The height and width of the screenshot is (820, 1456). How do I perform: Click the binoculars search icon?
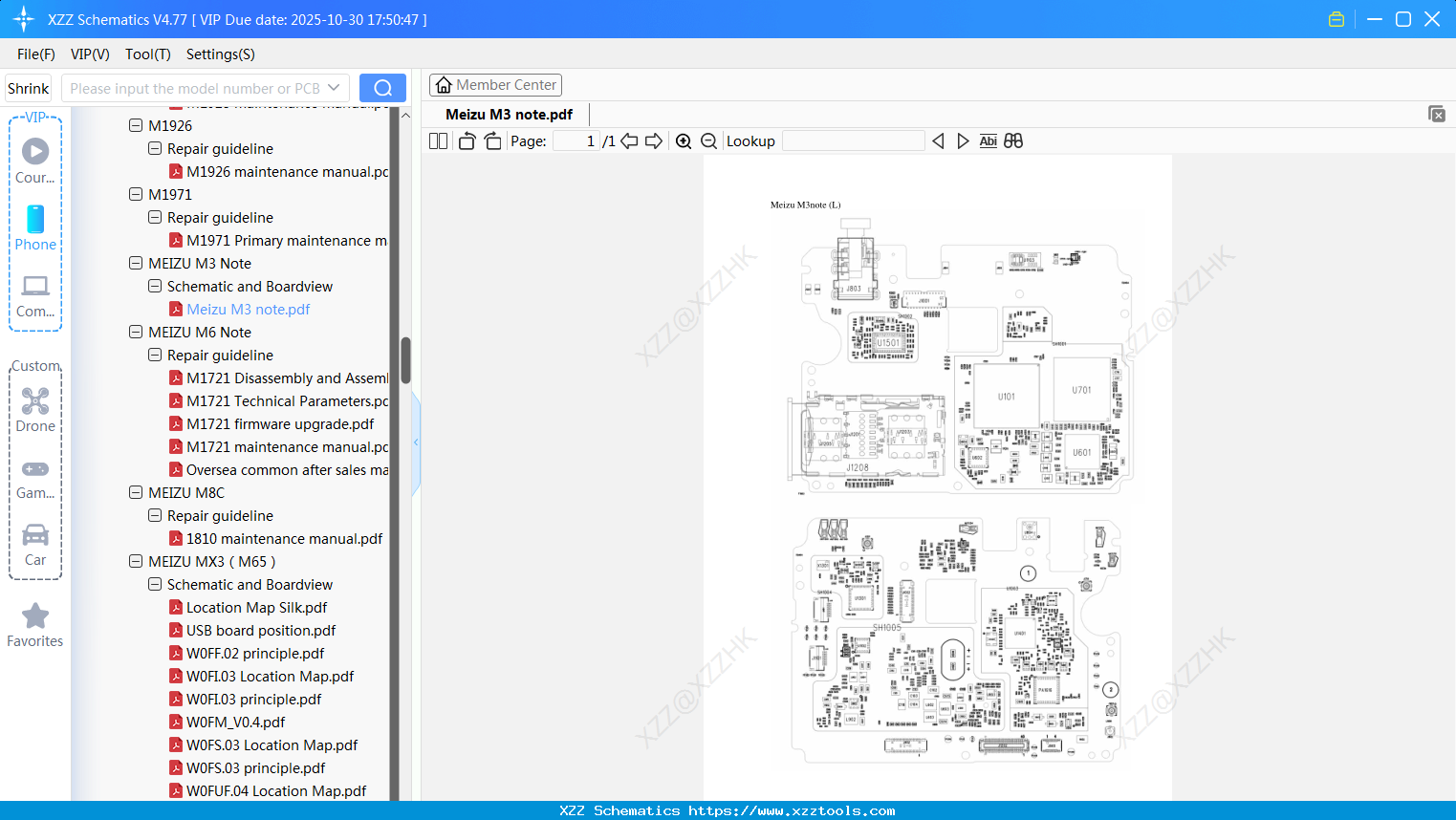pyautogui.click(x=1013, y=141)
